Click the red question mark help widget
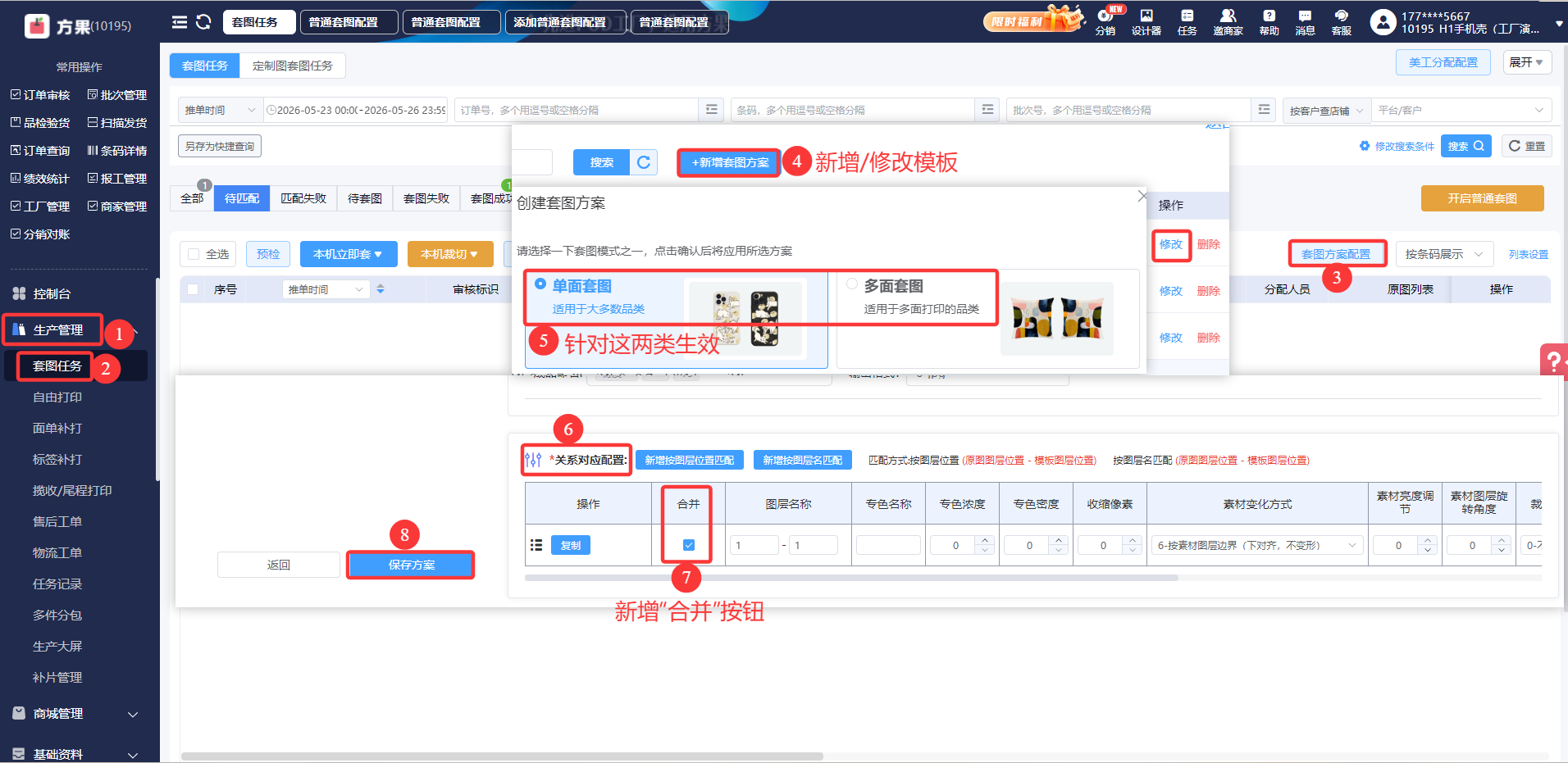Screen dimensions: 1568x763 click(x=1554, y=361)
